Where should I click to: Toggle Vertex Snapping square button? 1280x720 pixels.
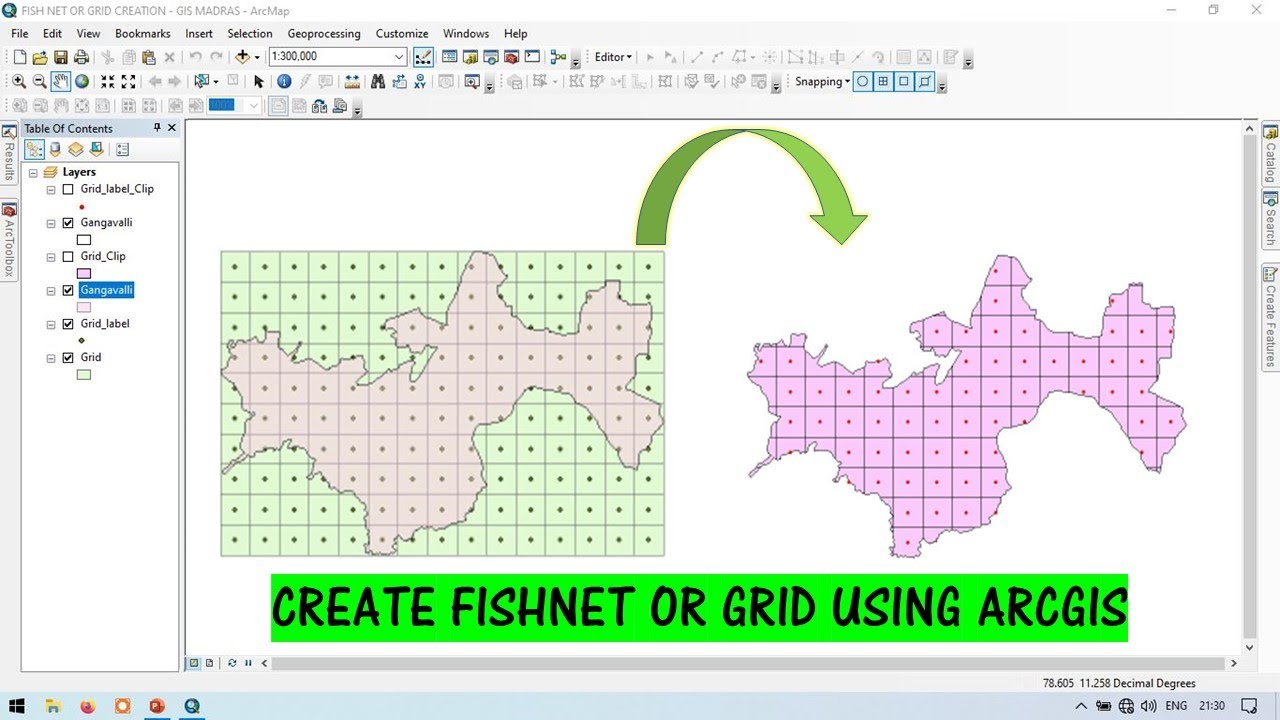pos(904,82)
